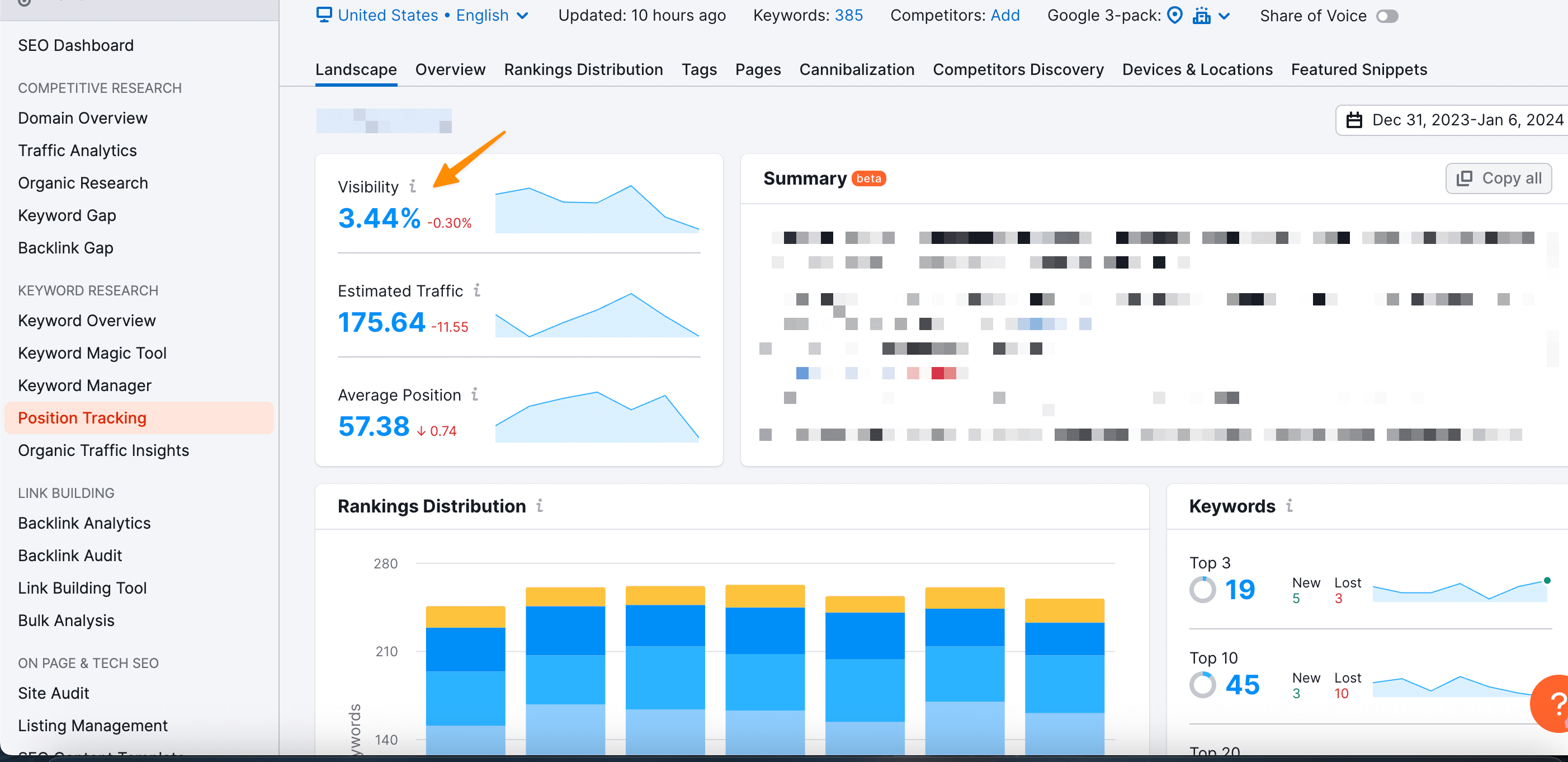
Task: Toggle the Share of Voice switch
Action: click(x=1387, y=16)
